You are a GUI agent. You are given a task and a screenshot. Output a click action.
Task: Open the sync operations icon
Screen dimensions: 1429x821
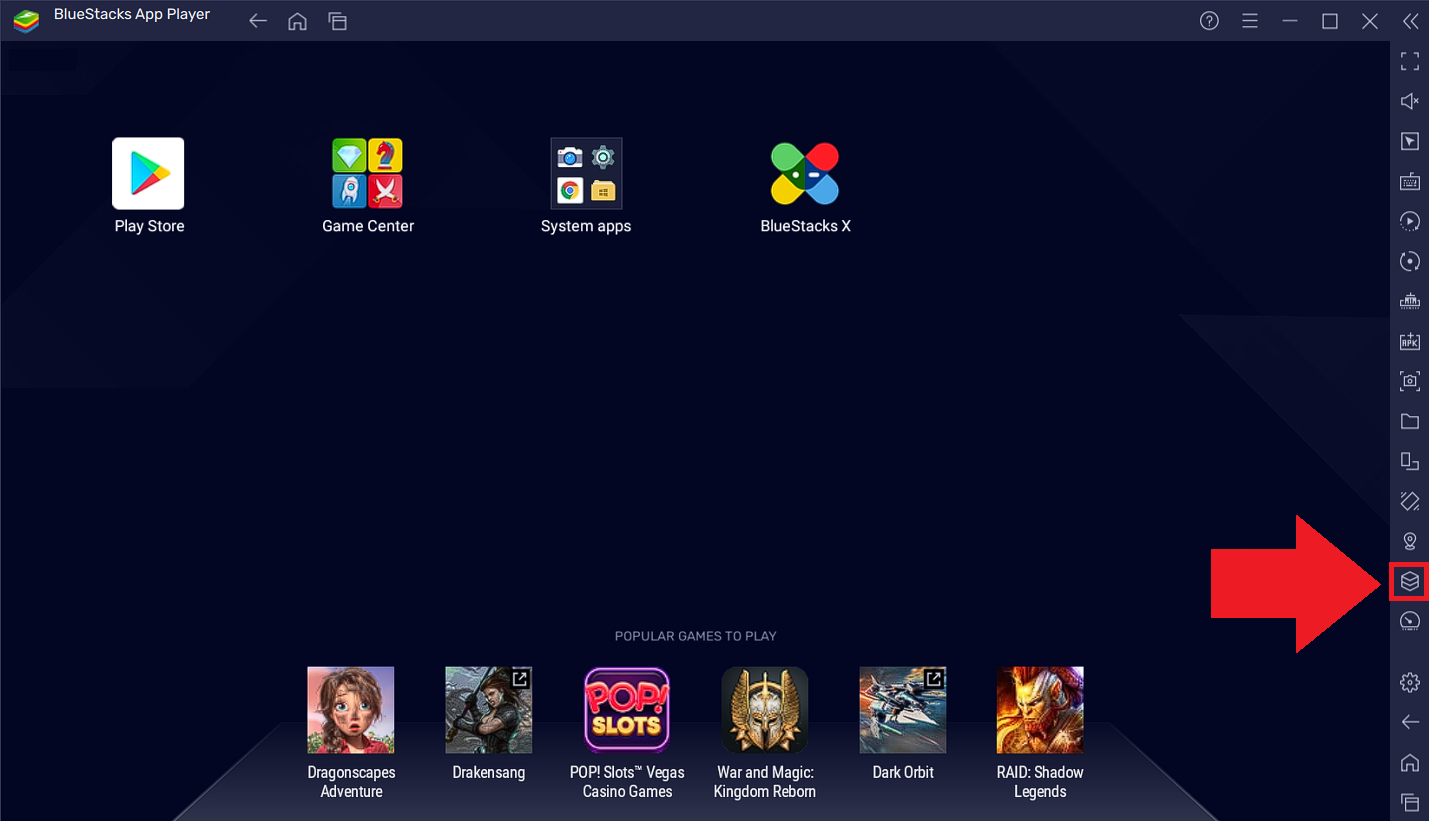point(1410,261)
